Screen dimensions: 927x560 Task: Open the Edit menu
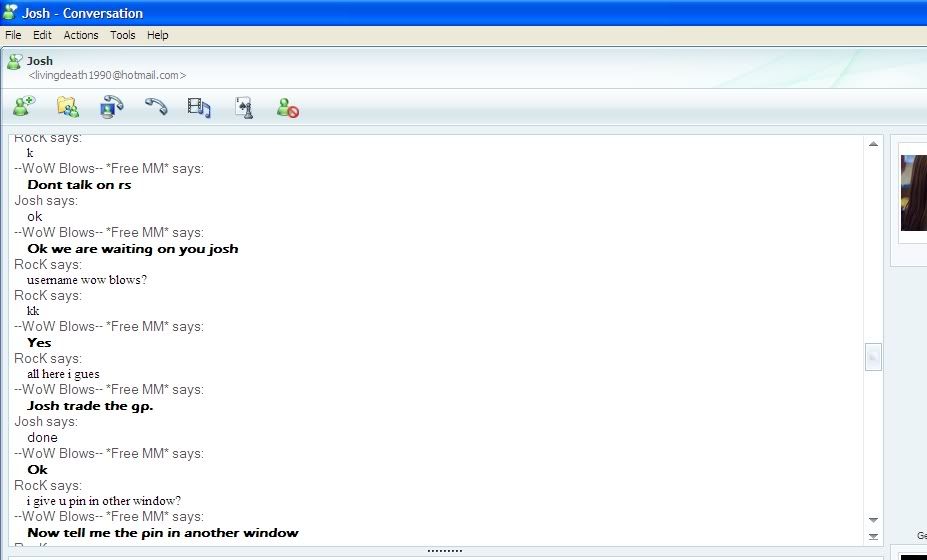coord(42,35)
